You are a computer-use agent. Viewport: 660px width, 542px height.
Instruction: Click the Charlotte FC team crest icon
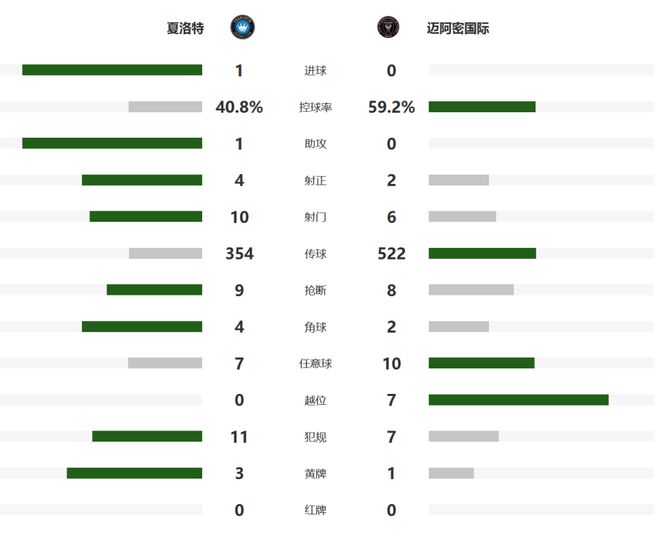pyautogui.click(x=242, y=27)
